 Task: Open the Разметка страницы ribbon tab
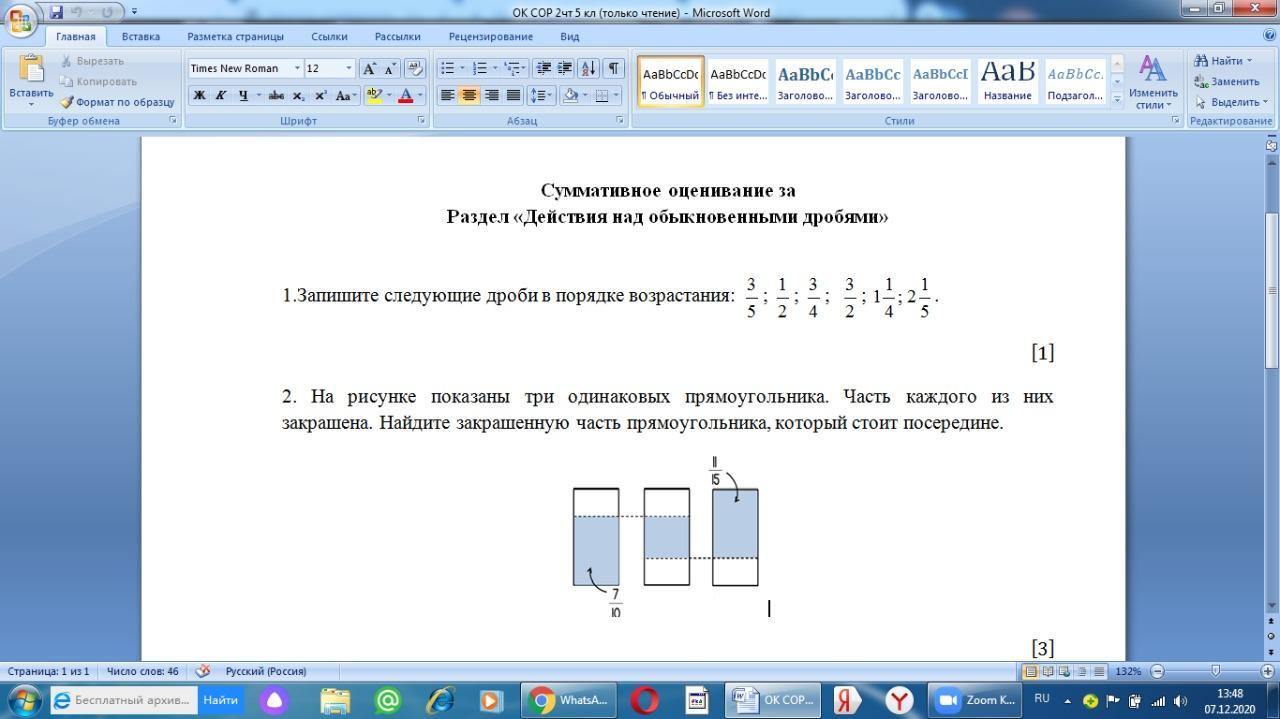(x=235, y=36)
